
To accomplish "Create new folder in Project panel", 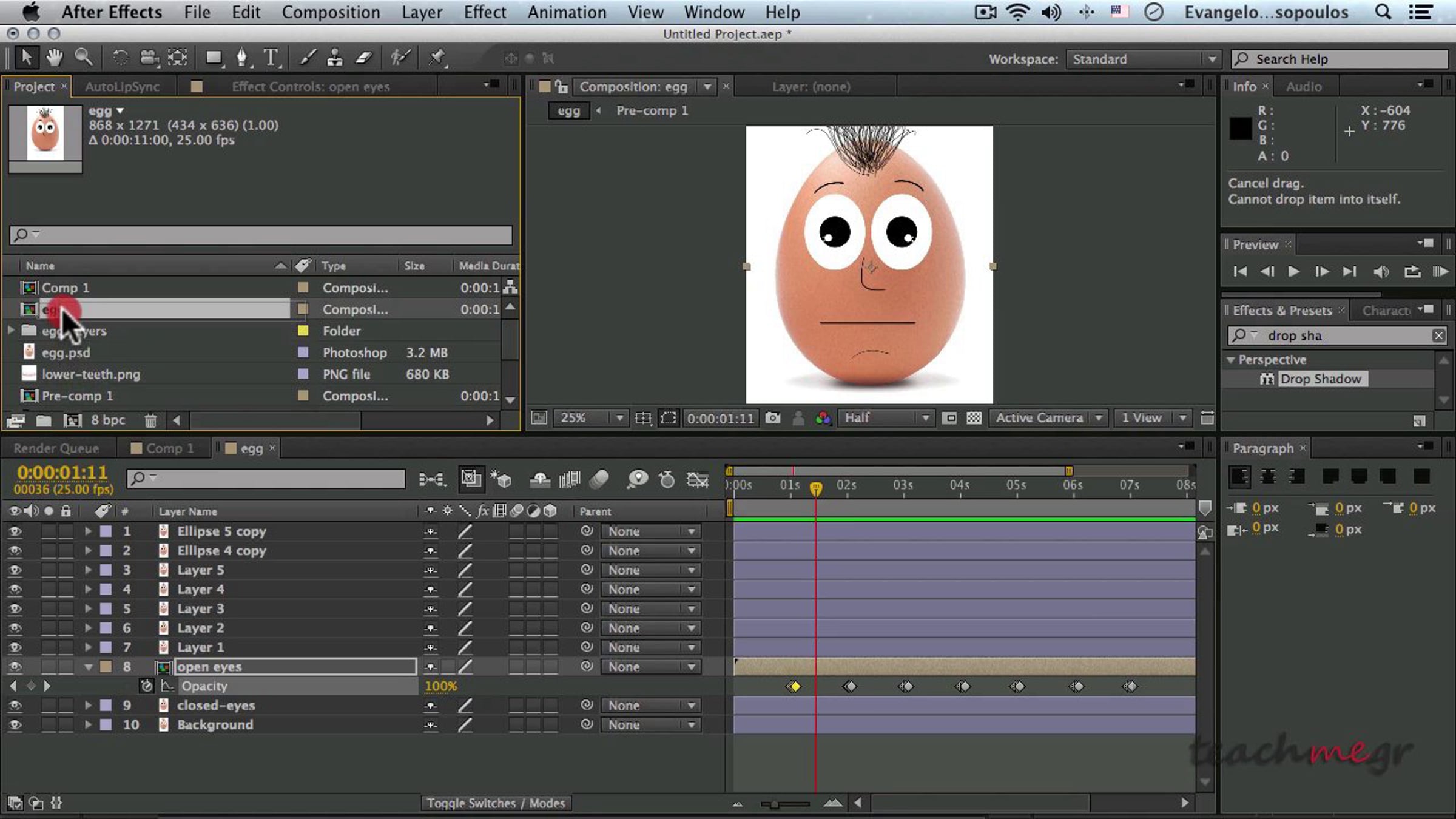I will [43, 420].
